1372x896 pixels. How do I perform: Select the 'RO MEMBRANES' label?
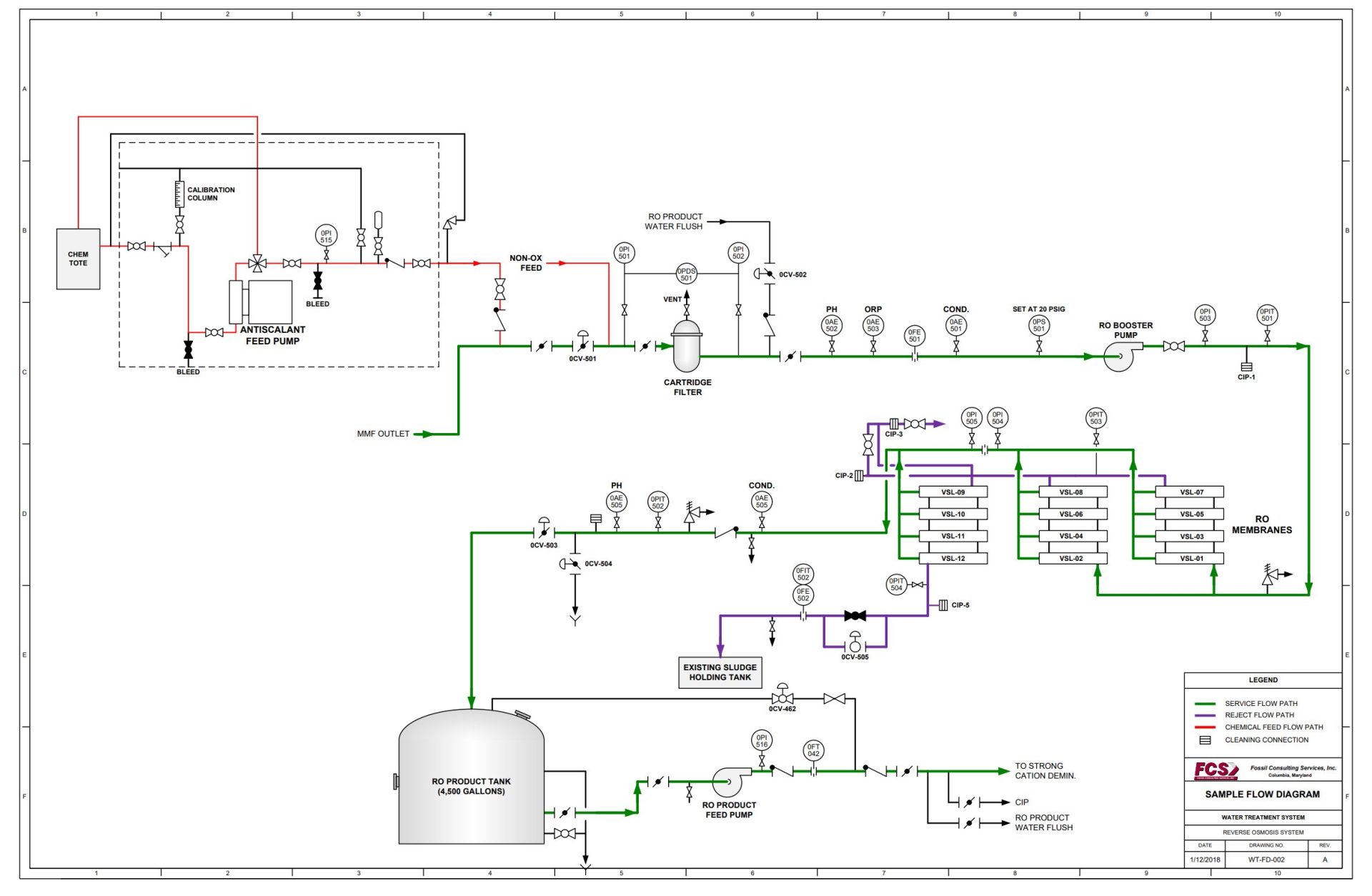1262,524
